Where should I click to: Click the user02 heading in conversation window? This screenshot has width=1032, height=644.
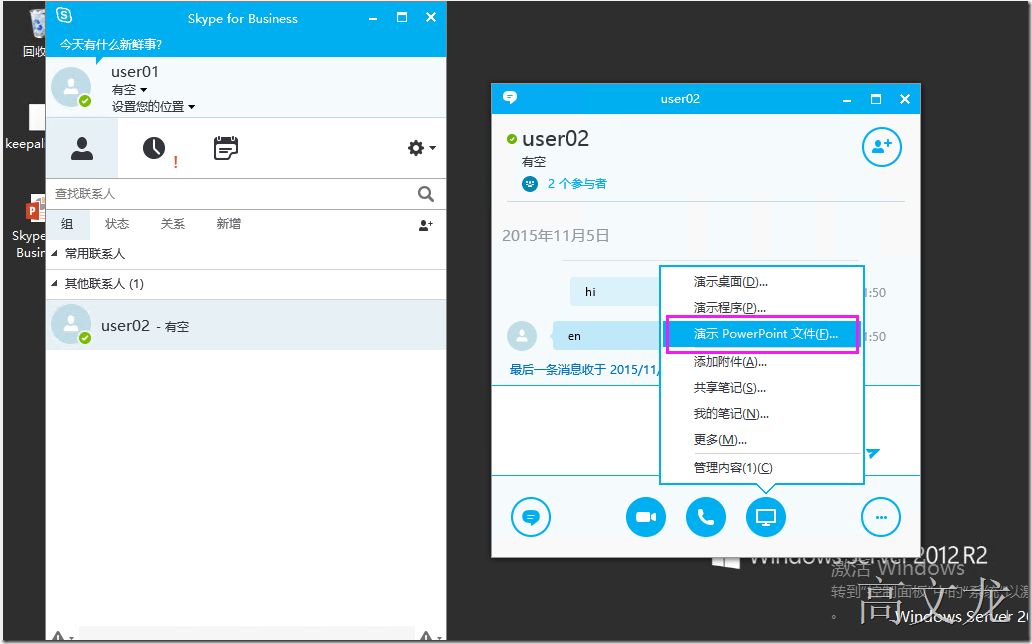click(555, 139)
